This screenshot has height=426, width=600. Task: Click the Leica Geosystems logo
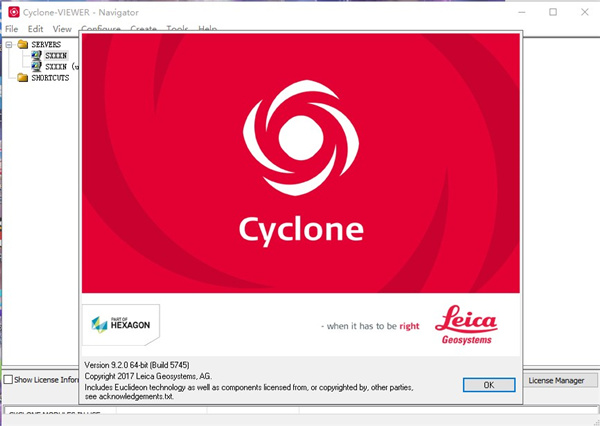pos(468,325)
